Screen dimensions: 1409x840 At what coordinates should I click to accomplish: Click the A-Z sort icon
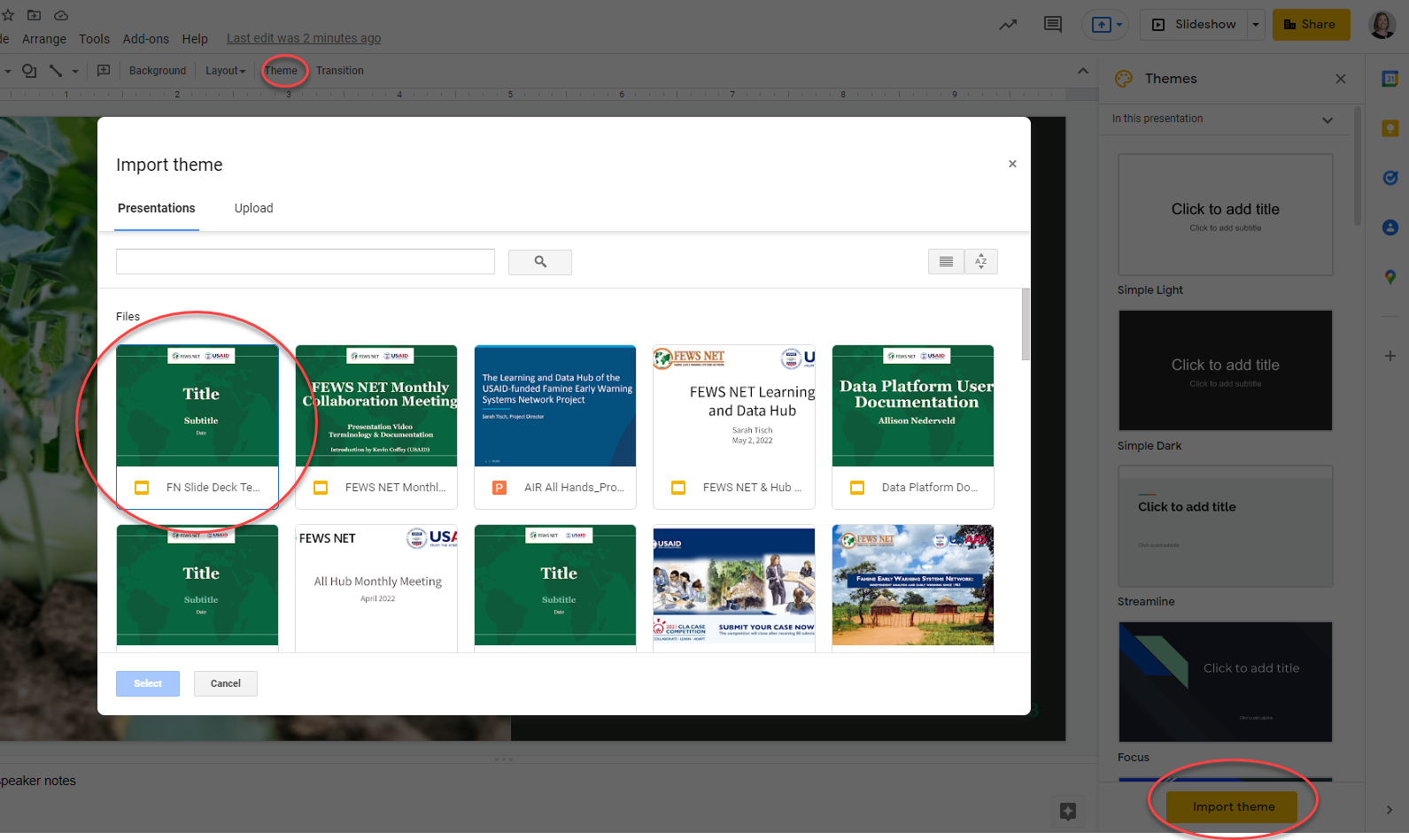point(980,261)
